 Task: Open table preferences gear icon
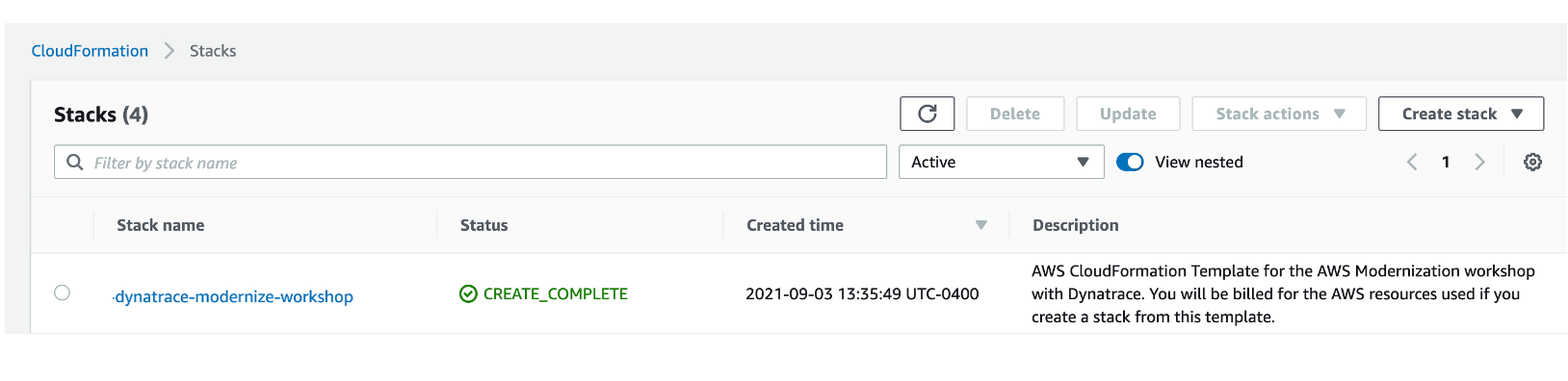coord(1532,162)
